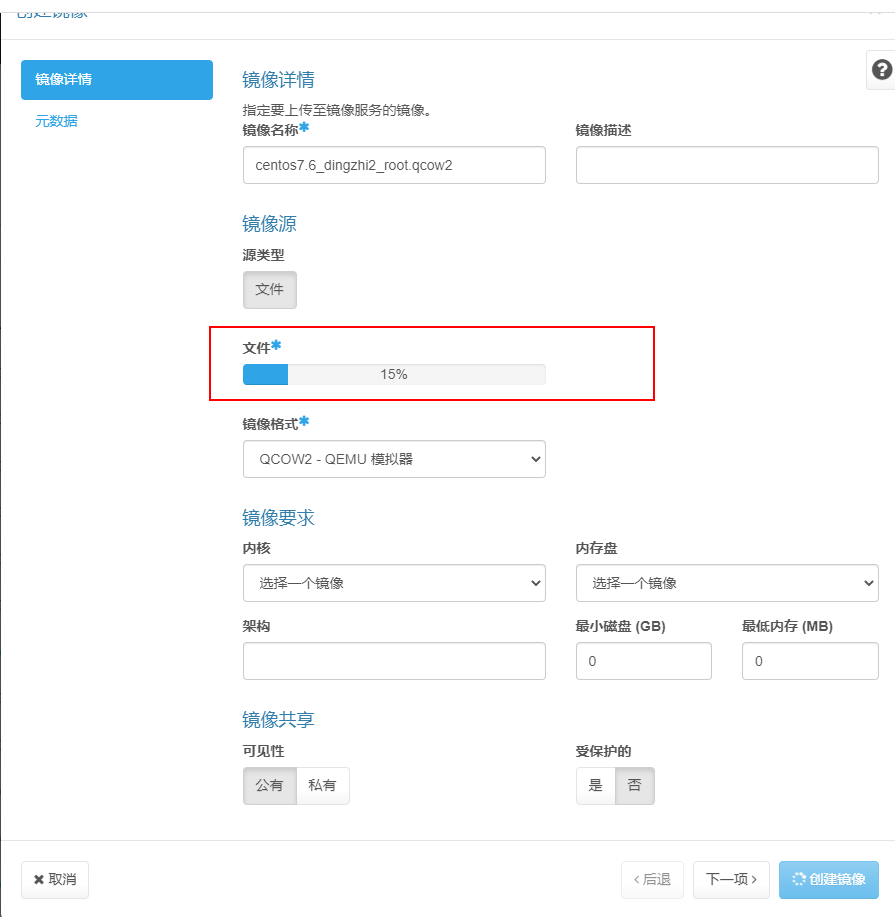Select the 文件 source type button
Screen dimensions: 895x917
[x=269, y=289]
